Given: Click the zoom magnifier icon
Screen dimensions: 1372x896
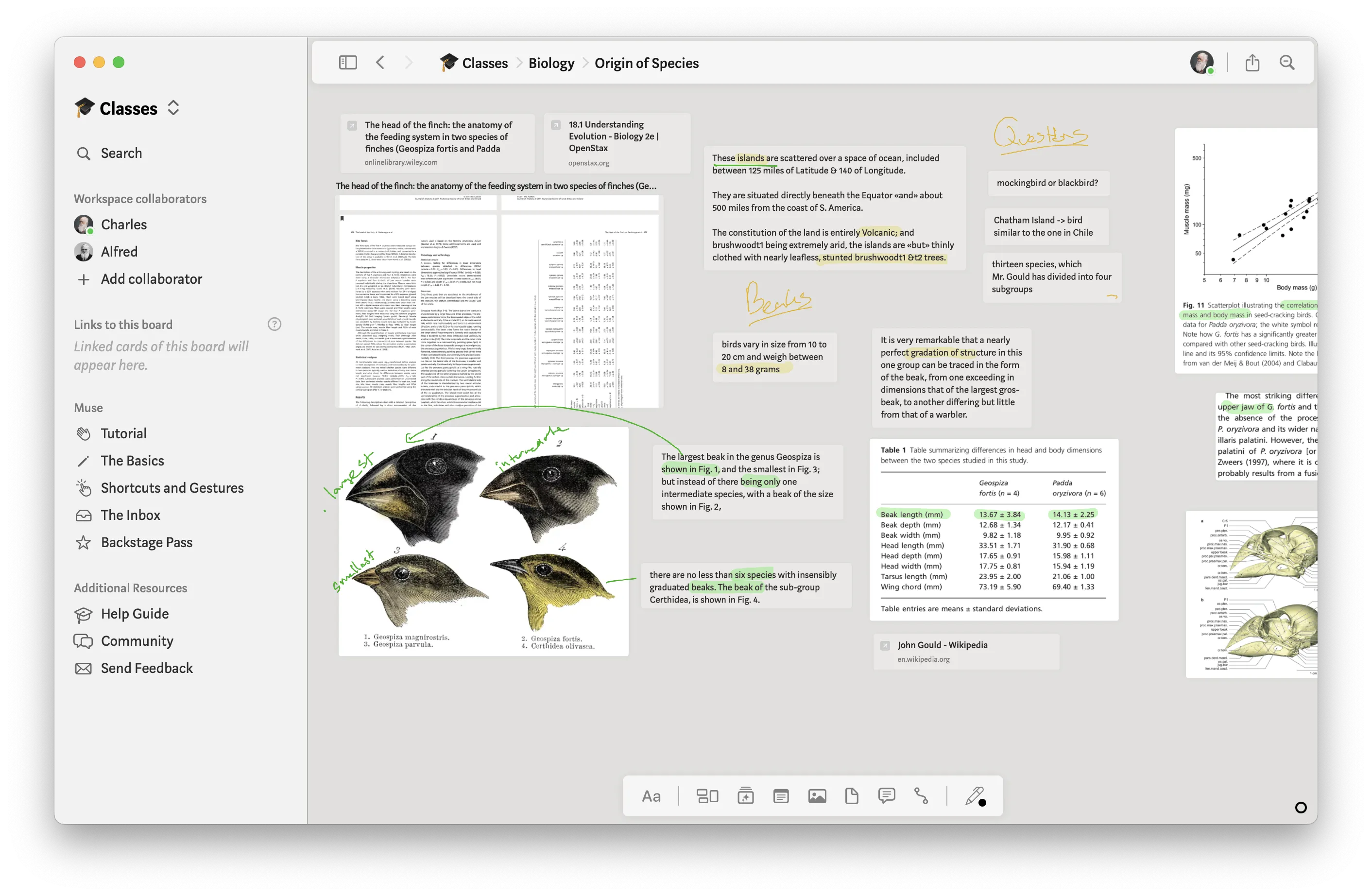Looking at the screenshot, I should pyautogui.click(x=1286, y=62).
